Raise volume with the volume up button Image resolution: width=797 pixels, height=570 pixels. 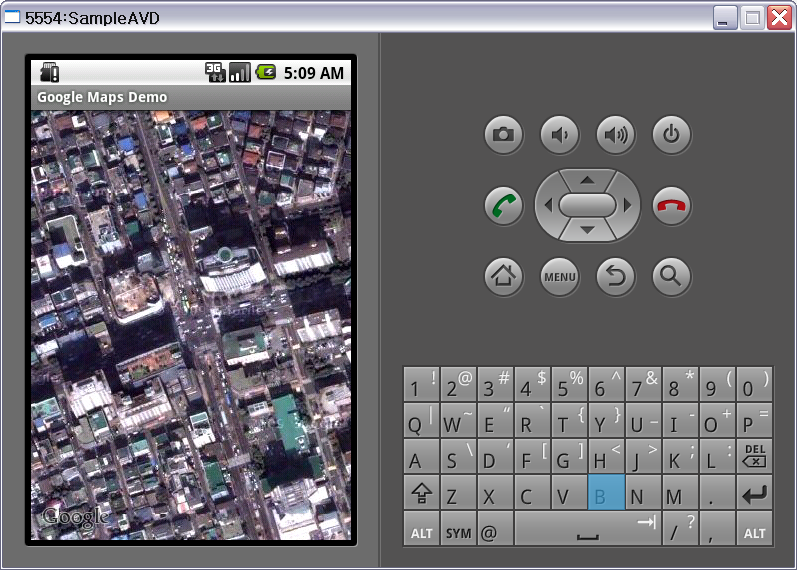616,135
